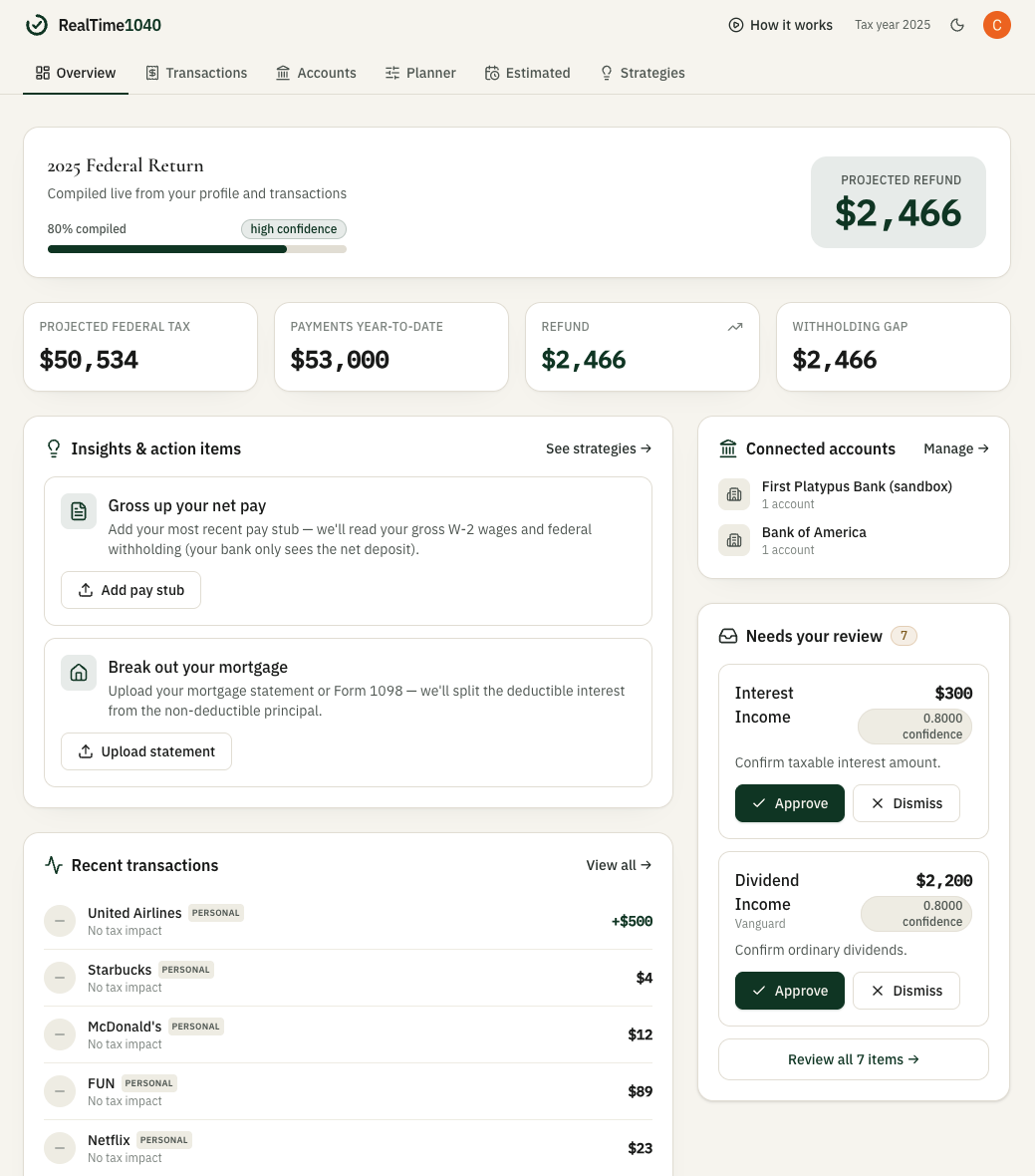Switch to the Estimated tab

[528, 73]
